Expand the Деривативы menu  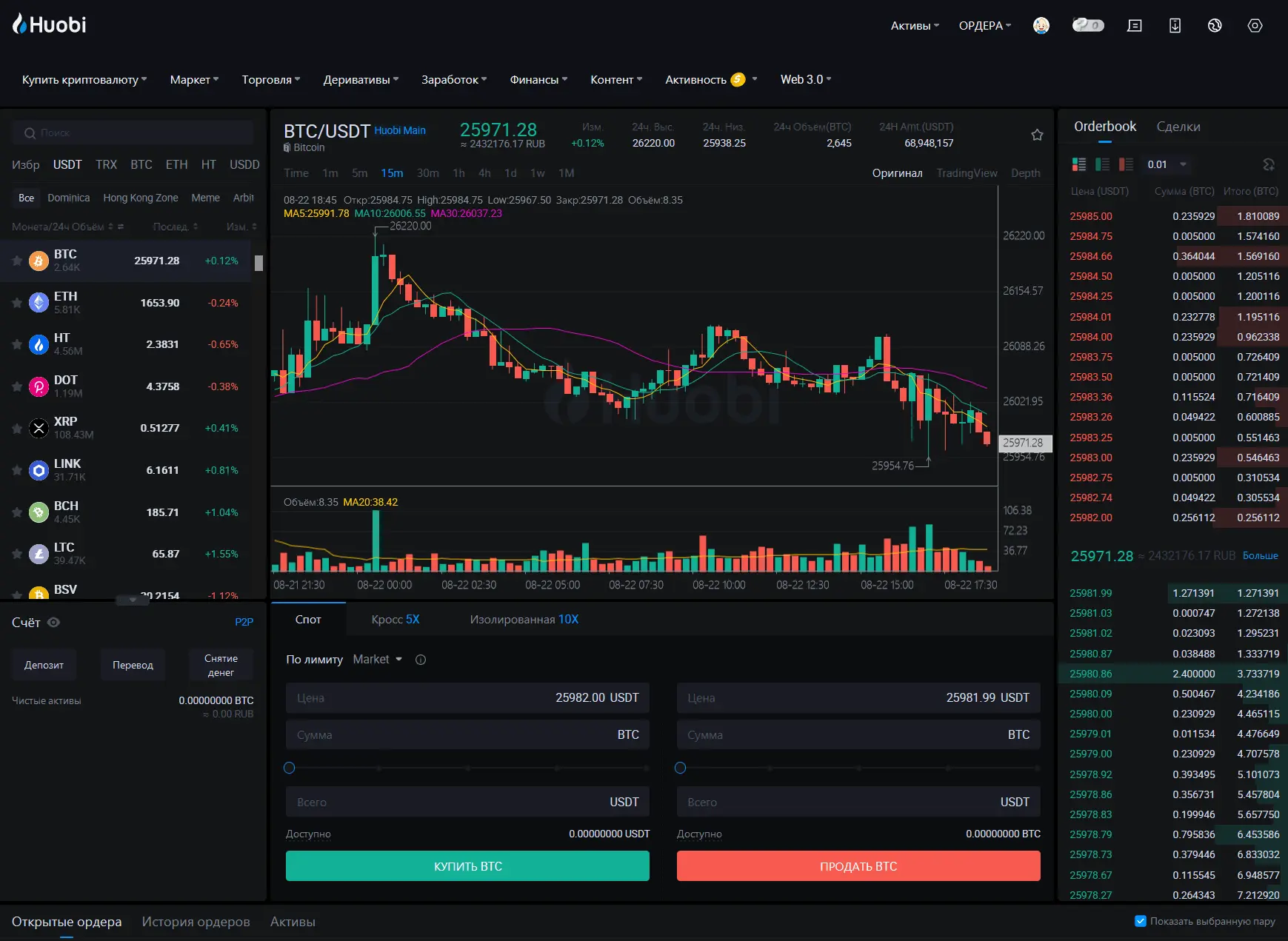pyautogui.click(x=361, y=80)
